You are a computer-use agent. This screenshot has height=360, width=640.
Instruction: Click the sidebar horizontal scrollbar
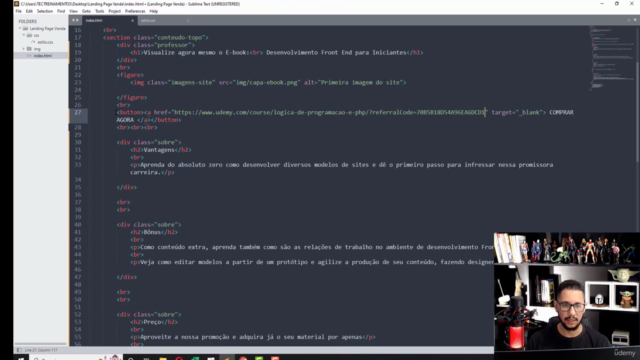pyautogui.click(x=41, y=344)
